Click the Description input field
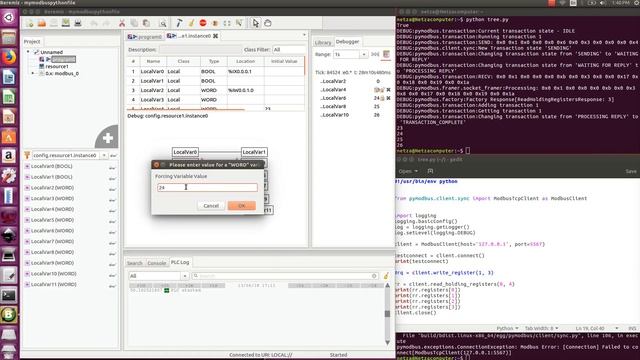This screenshot has width=640, height=360. (x=200, y=49)
